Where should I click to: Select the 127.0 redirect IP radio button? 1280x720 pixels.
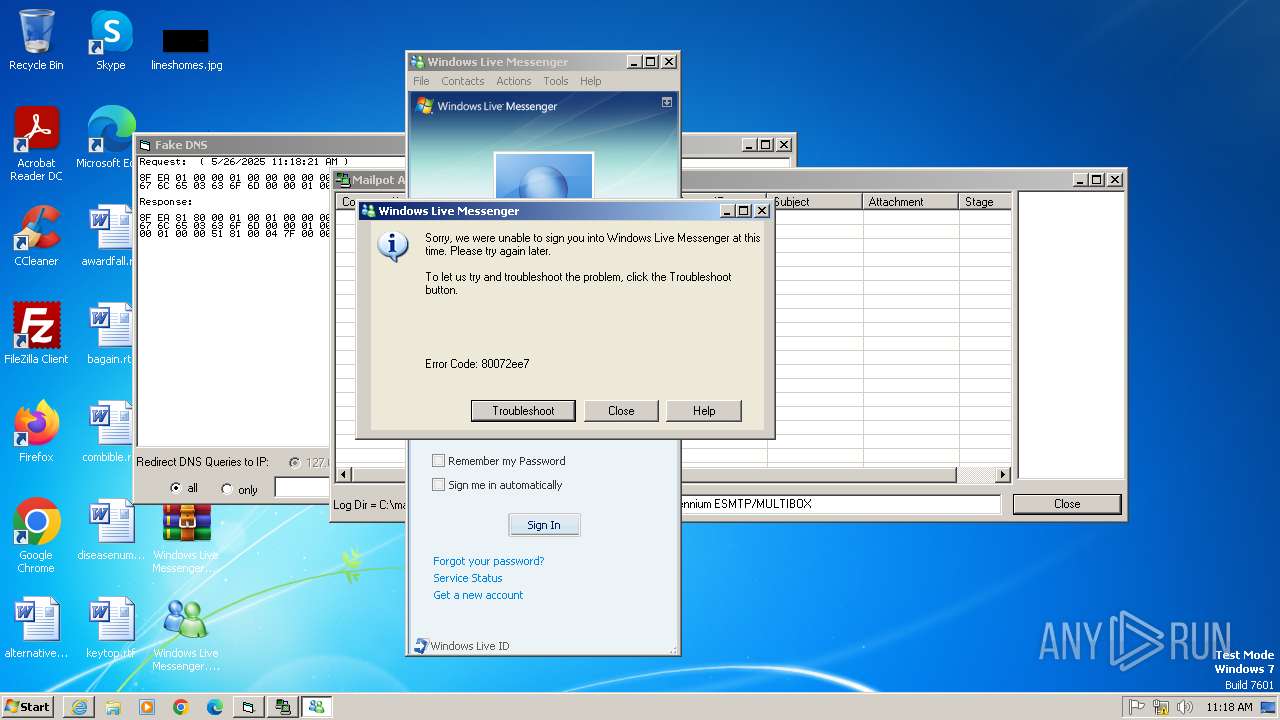coord(294,463)
